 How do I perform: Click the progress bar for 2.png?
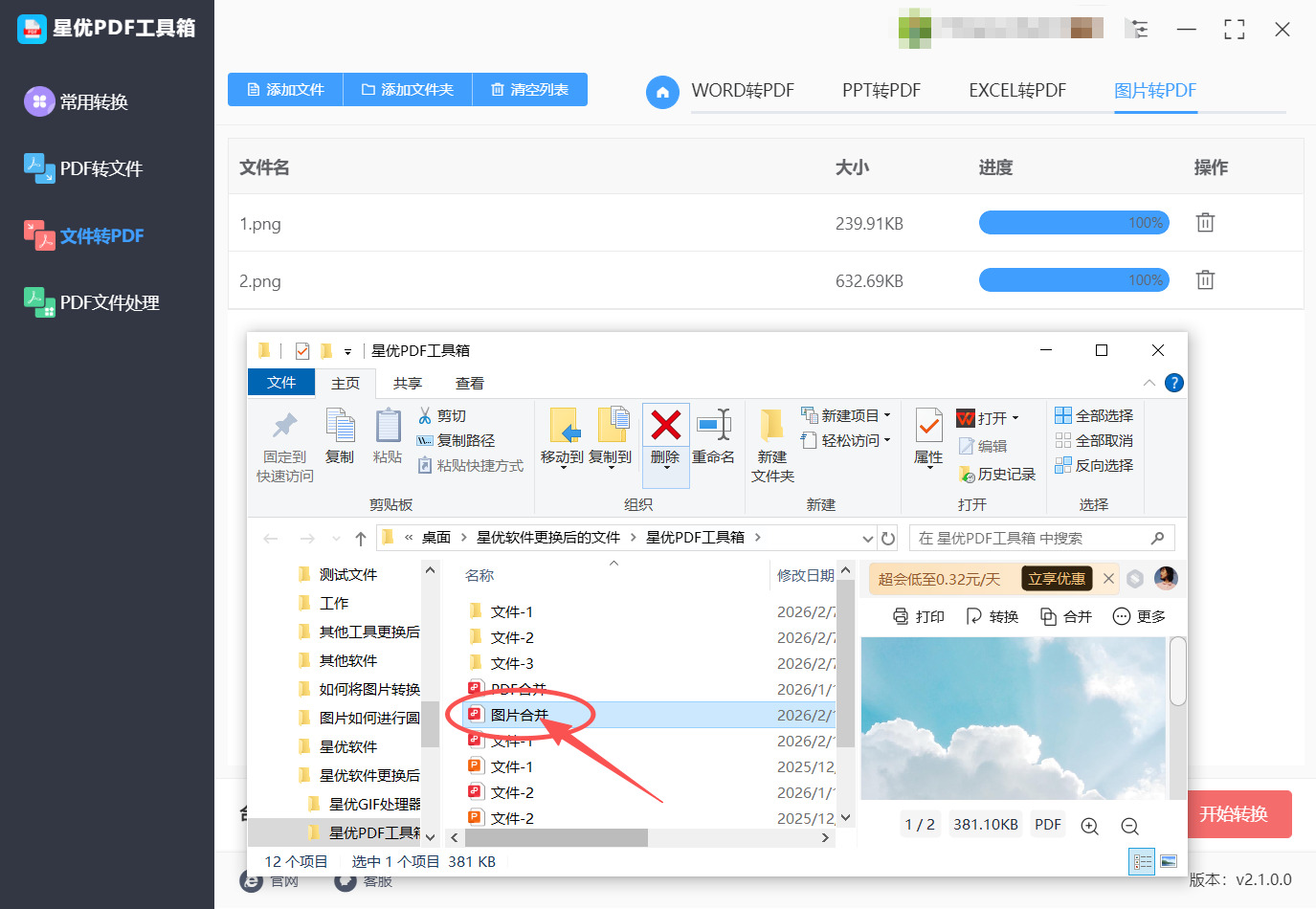click(1074, 280)
